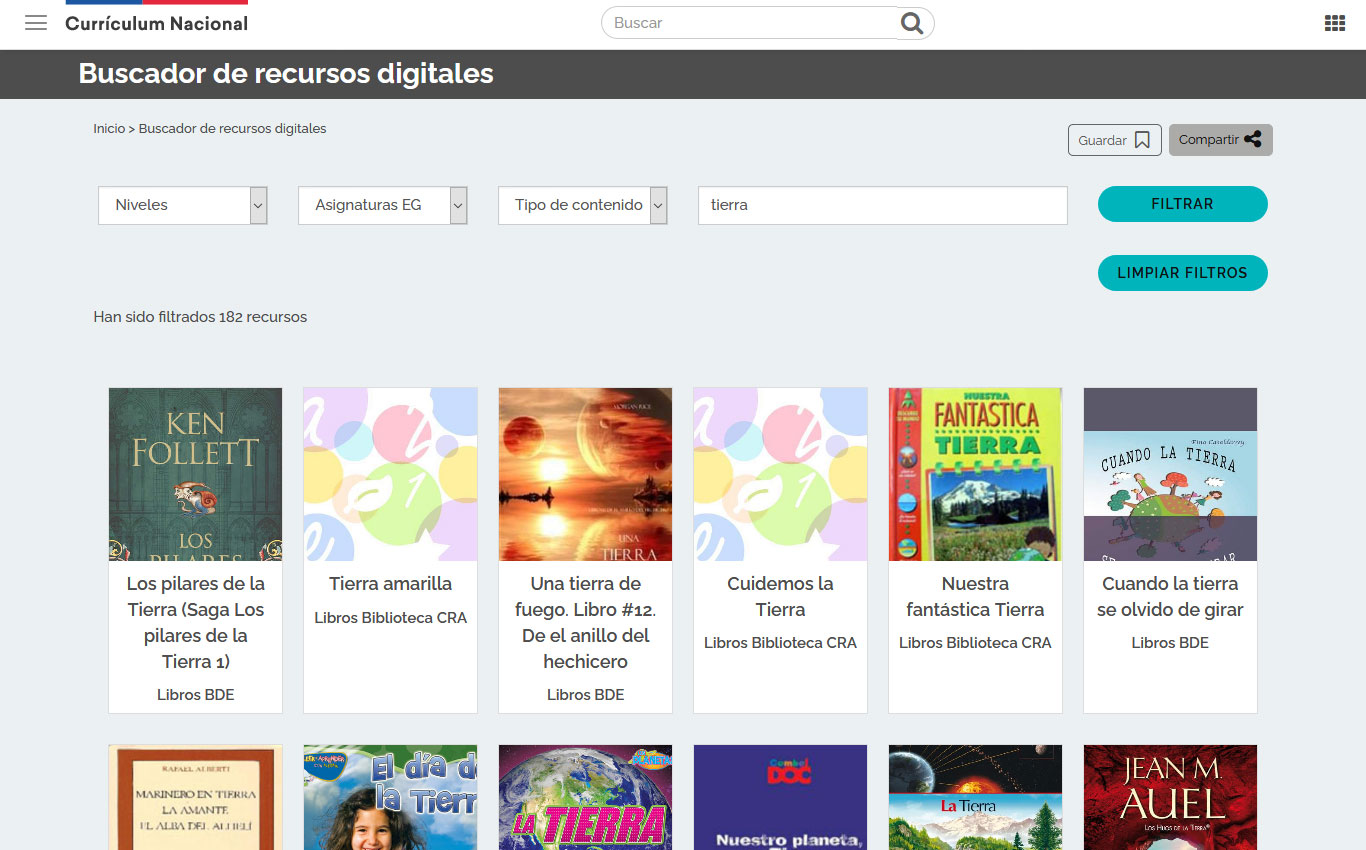Image resolution: width=1366 pixels, height=850 pixels.
Task: Click the Guardar bookmark button
Action: [1114, 140]
